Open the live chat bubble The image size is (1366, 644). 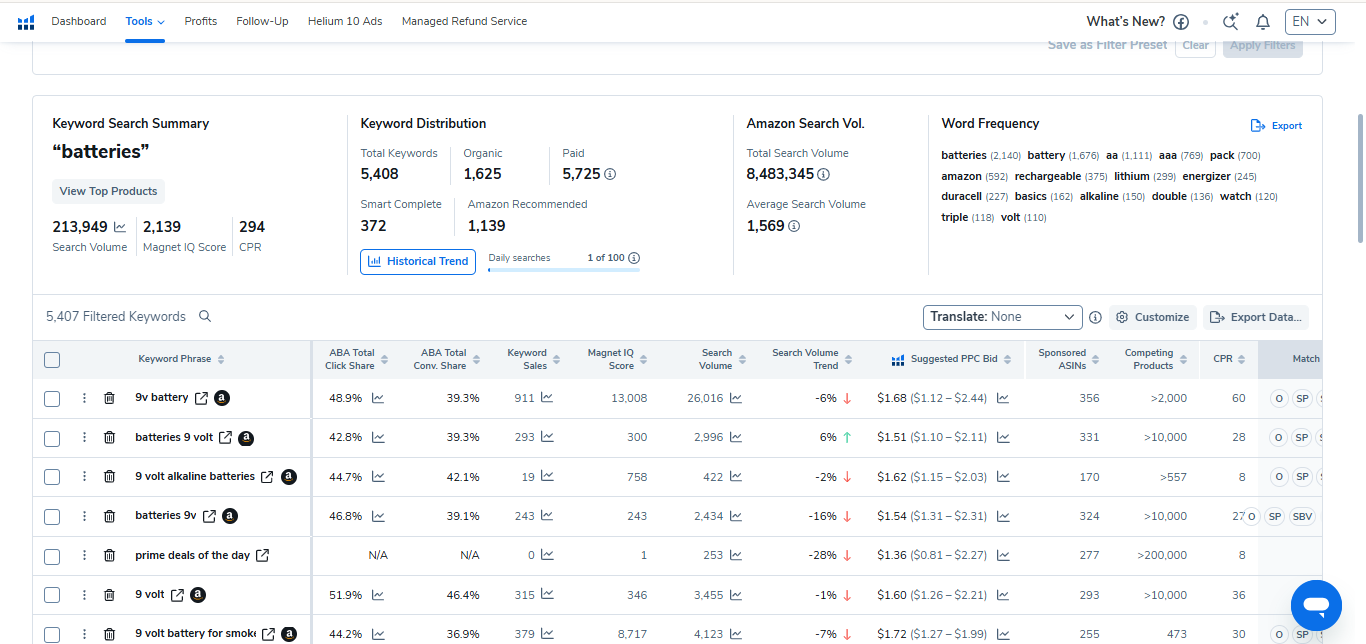point(1316,605)
